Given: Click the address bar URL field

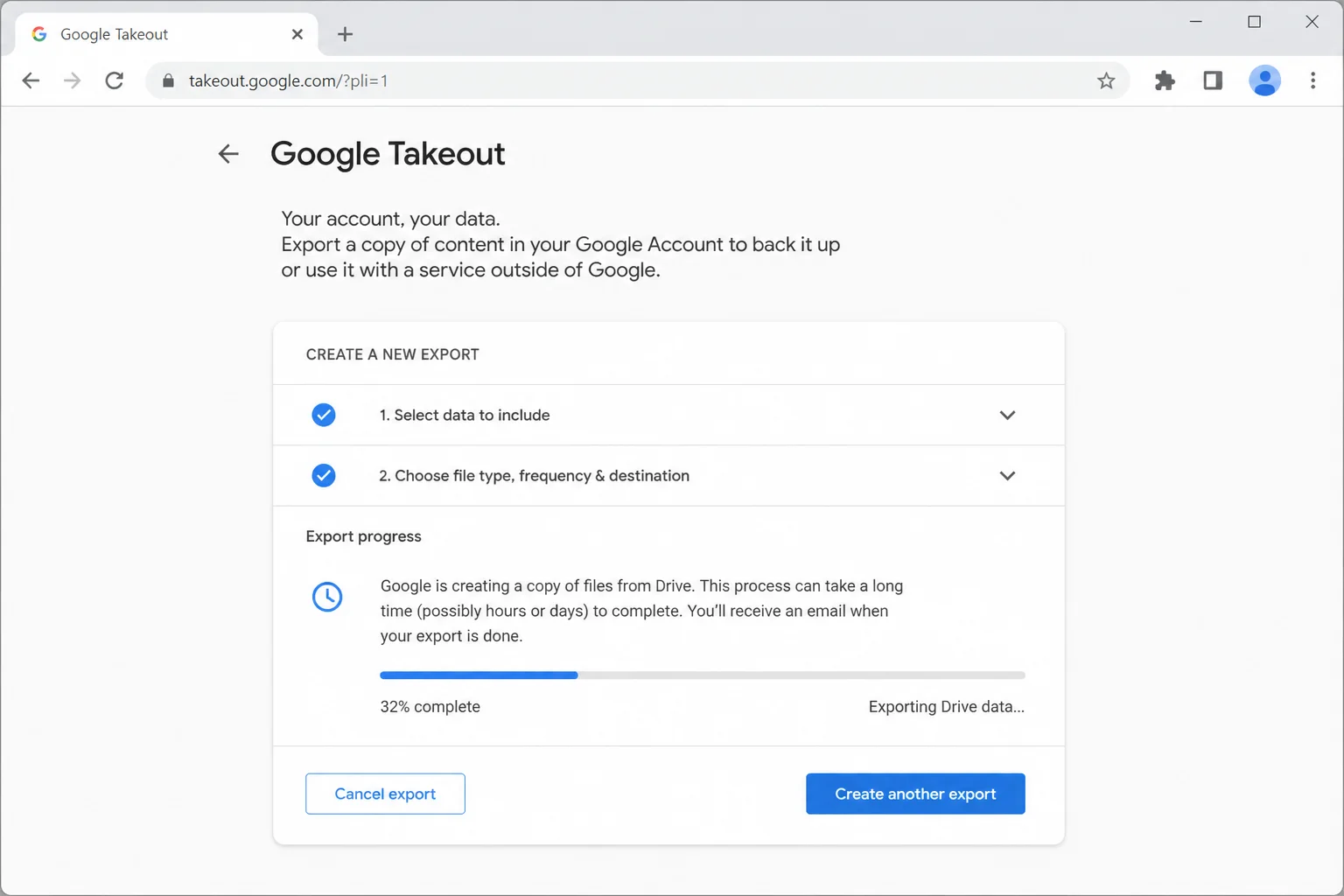Looking at the screenshot, I should coord(637,80).
